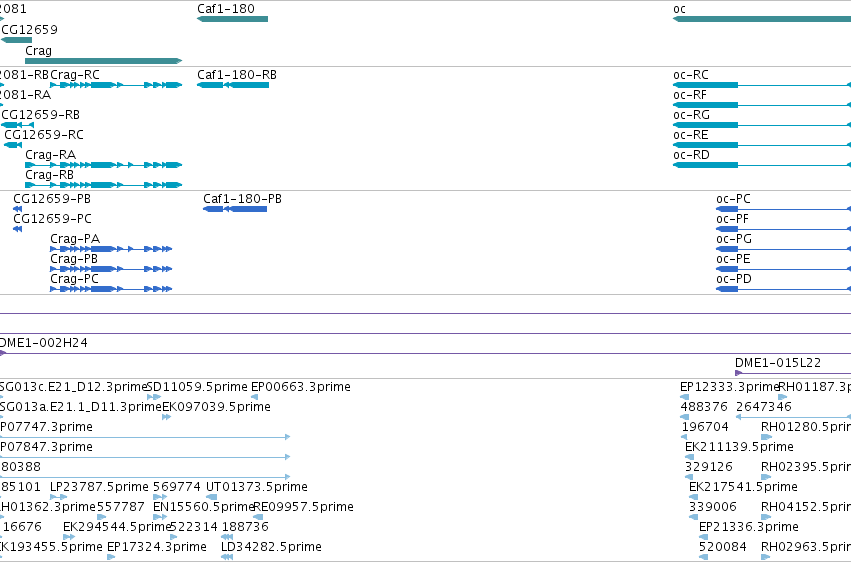Click the Crag-RB transcript feature

pos(104,185)
